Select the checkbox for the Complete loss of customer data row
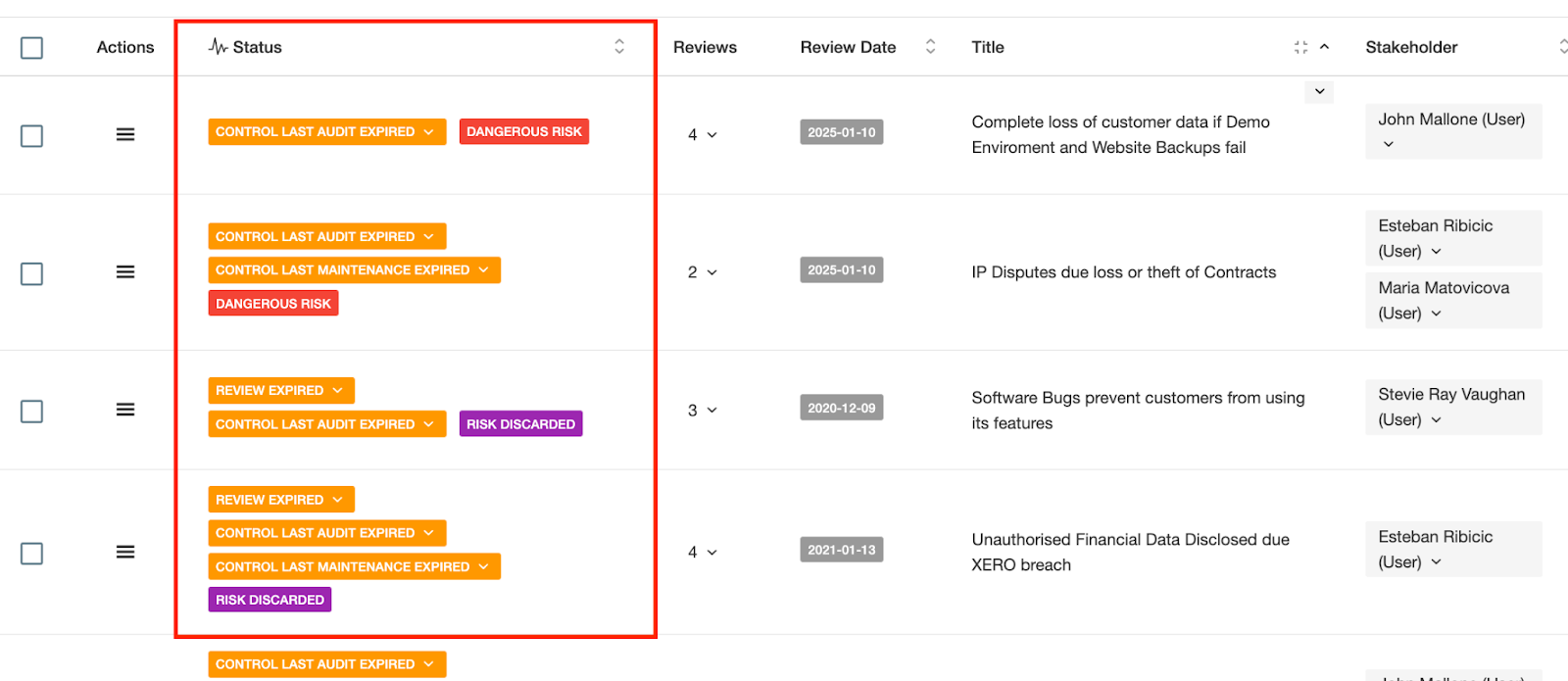This screenshot has height=681, width=1568. point(31,135)
